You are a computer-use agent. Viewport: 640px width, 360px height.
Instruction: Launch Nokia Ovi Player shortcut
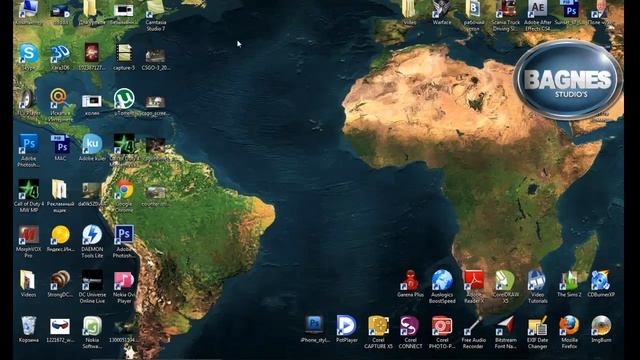pyautogui.click(x=124, y=280)
